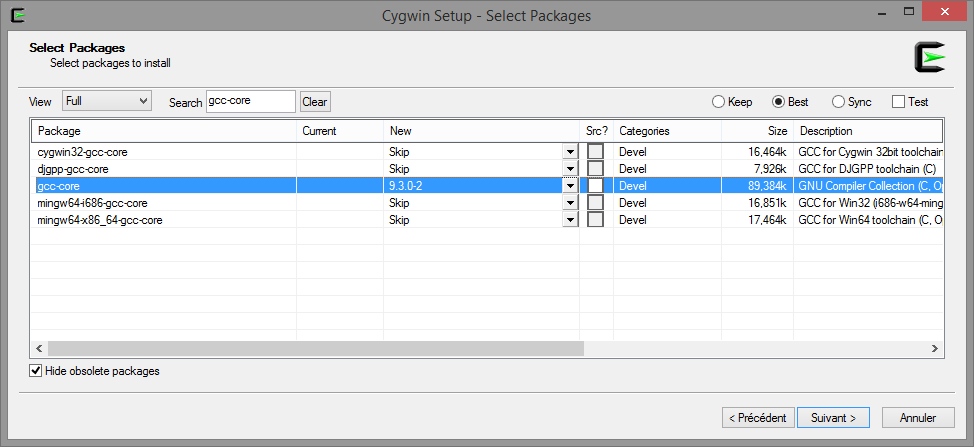
Task: Click the left arrow of the horizontal scrollbar
Action: 38,349
